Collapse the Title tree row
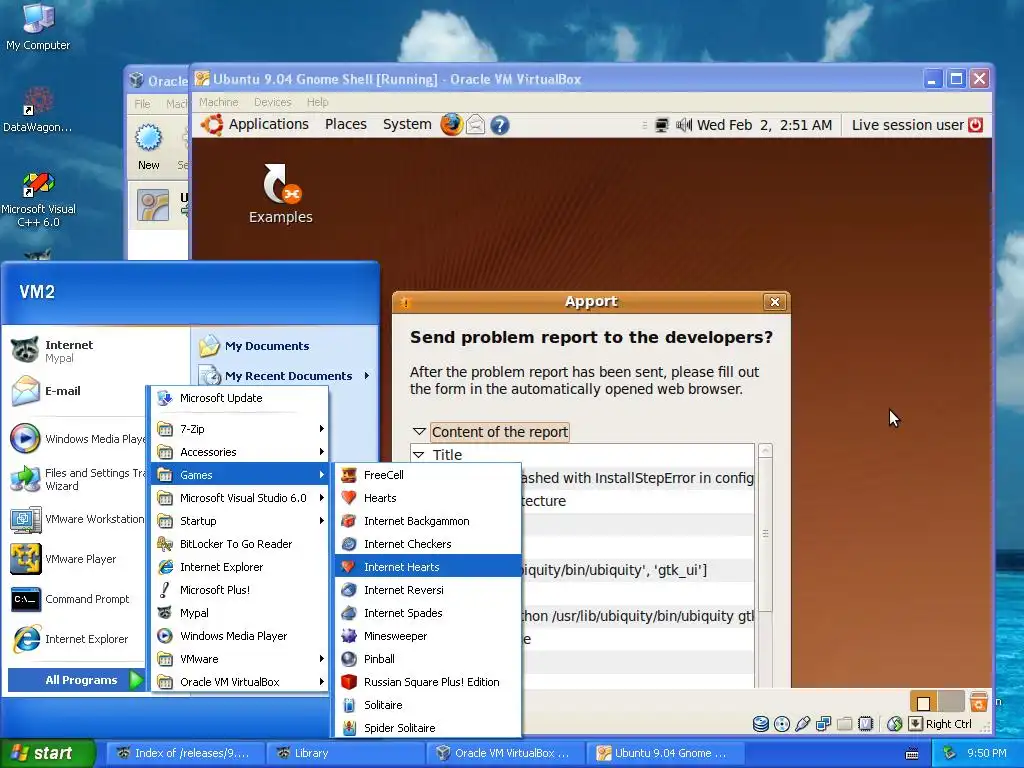Viewport: 1024px width, 768px height. click(x=419, y=455)
